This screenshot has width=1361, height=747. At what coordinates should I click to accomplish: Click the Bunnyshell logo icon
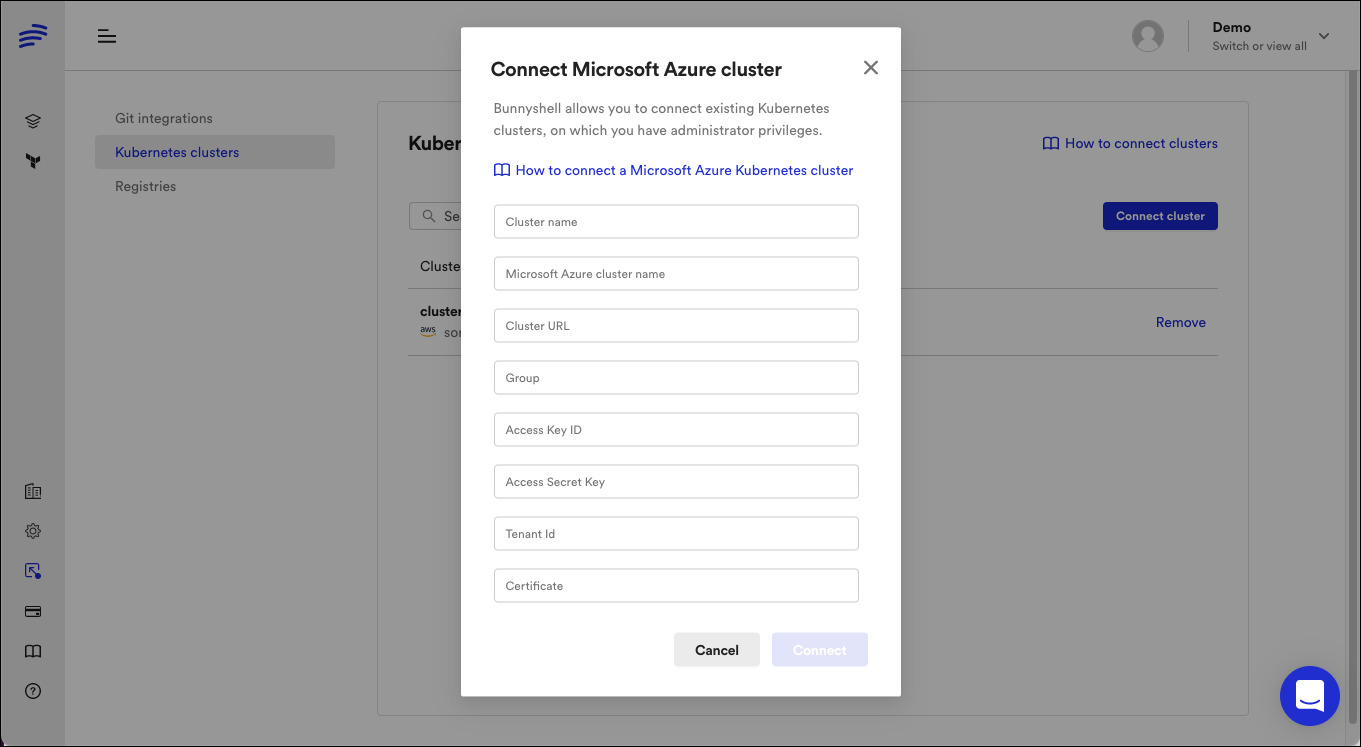point(33,37)
